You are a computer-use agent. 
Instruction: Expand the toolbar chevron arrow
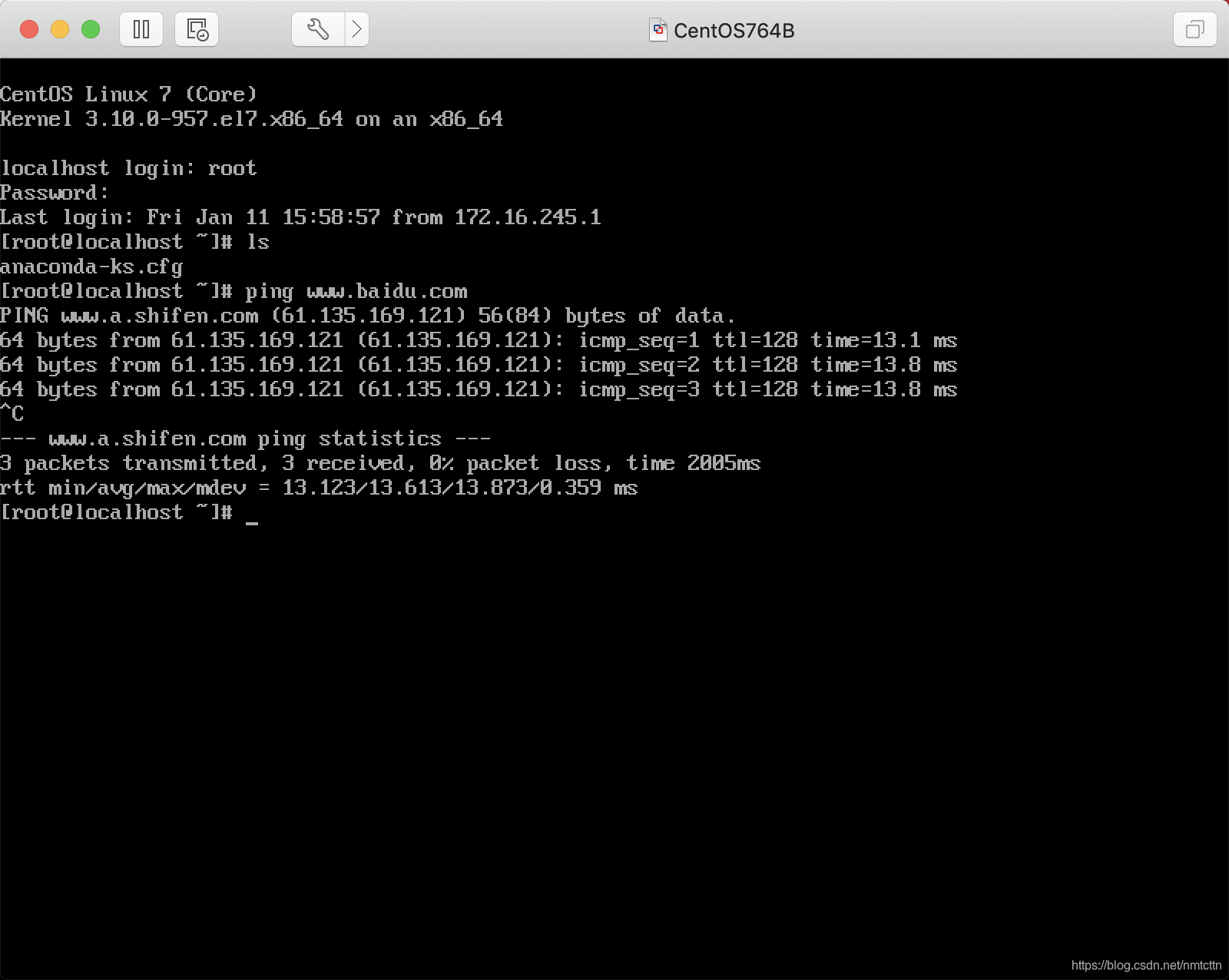(357, 30)
